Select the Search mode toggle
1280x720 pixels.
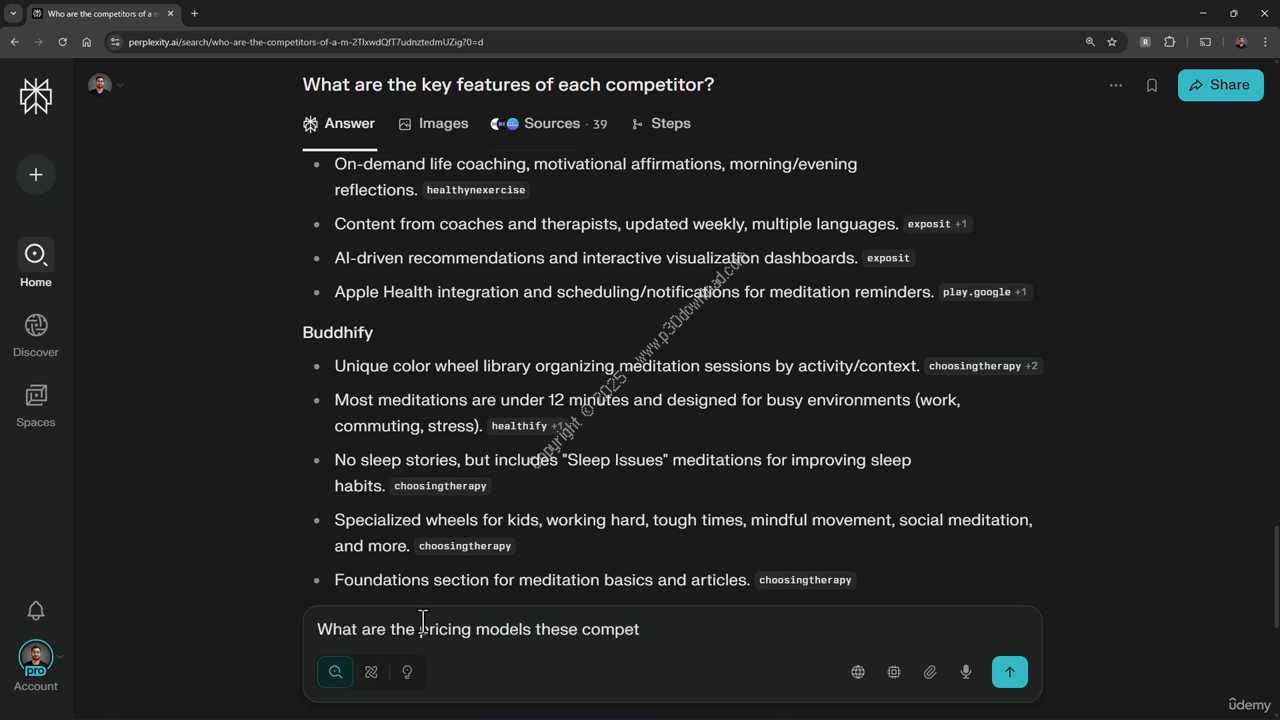coord(336,672)
